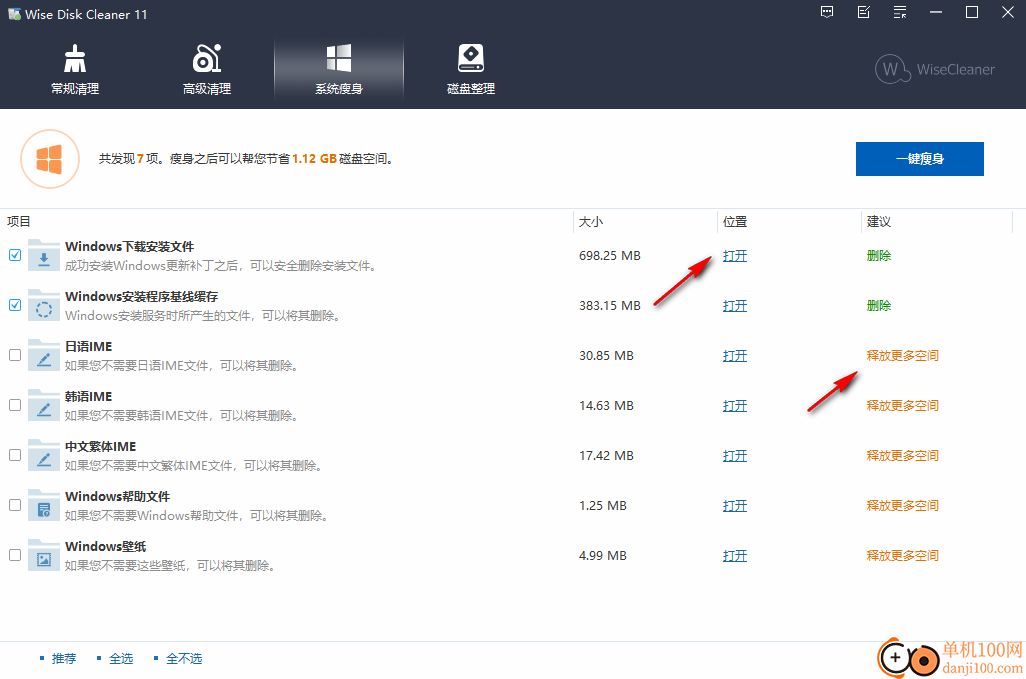Select the 系统瘦身 tab

[339, 69]
